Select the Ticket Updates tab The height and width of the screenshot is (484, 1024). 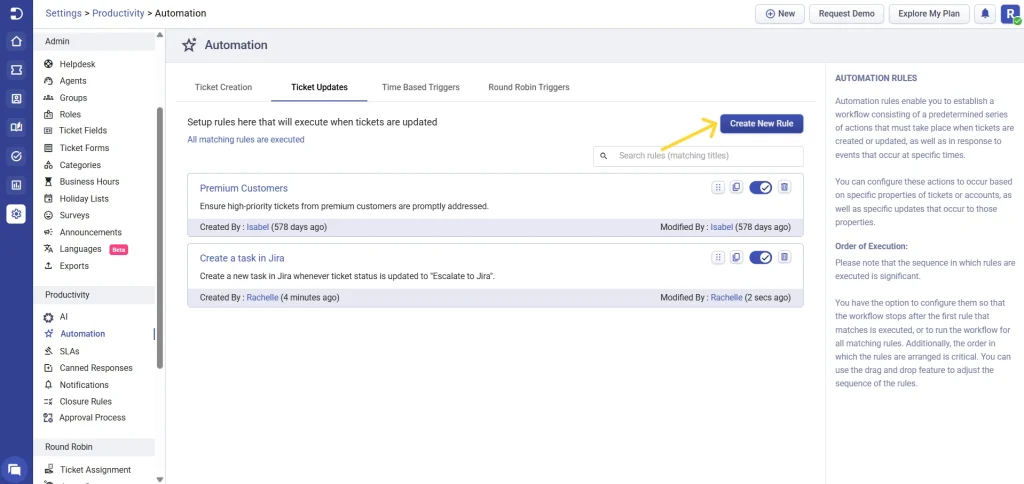point(319,87)
